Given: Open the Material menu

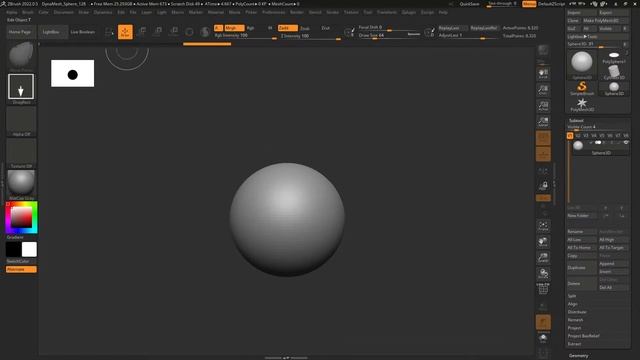Looking at the screenshot, I should pos(216,12).
